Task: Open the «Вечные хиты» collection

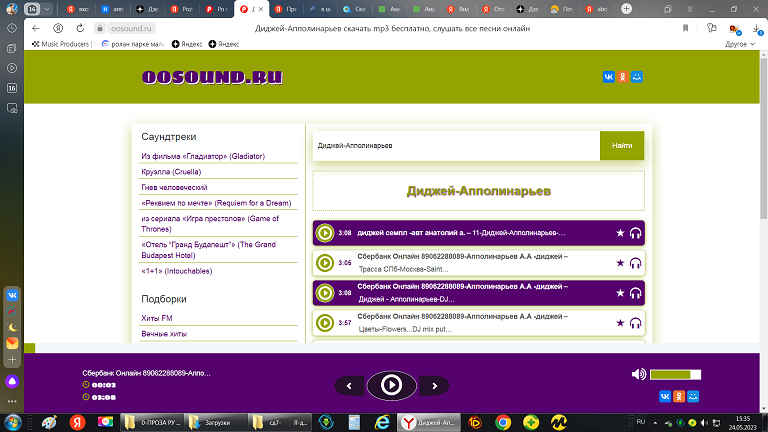Action: [x=164, y=334]
